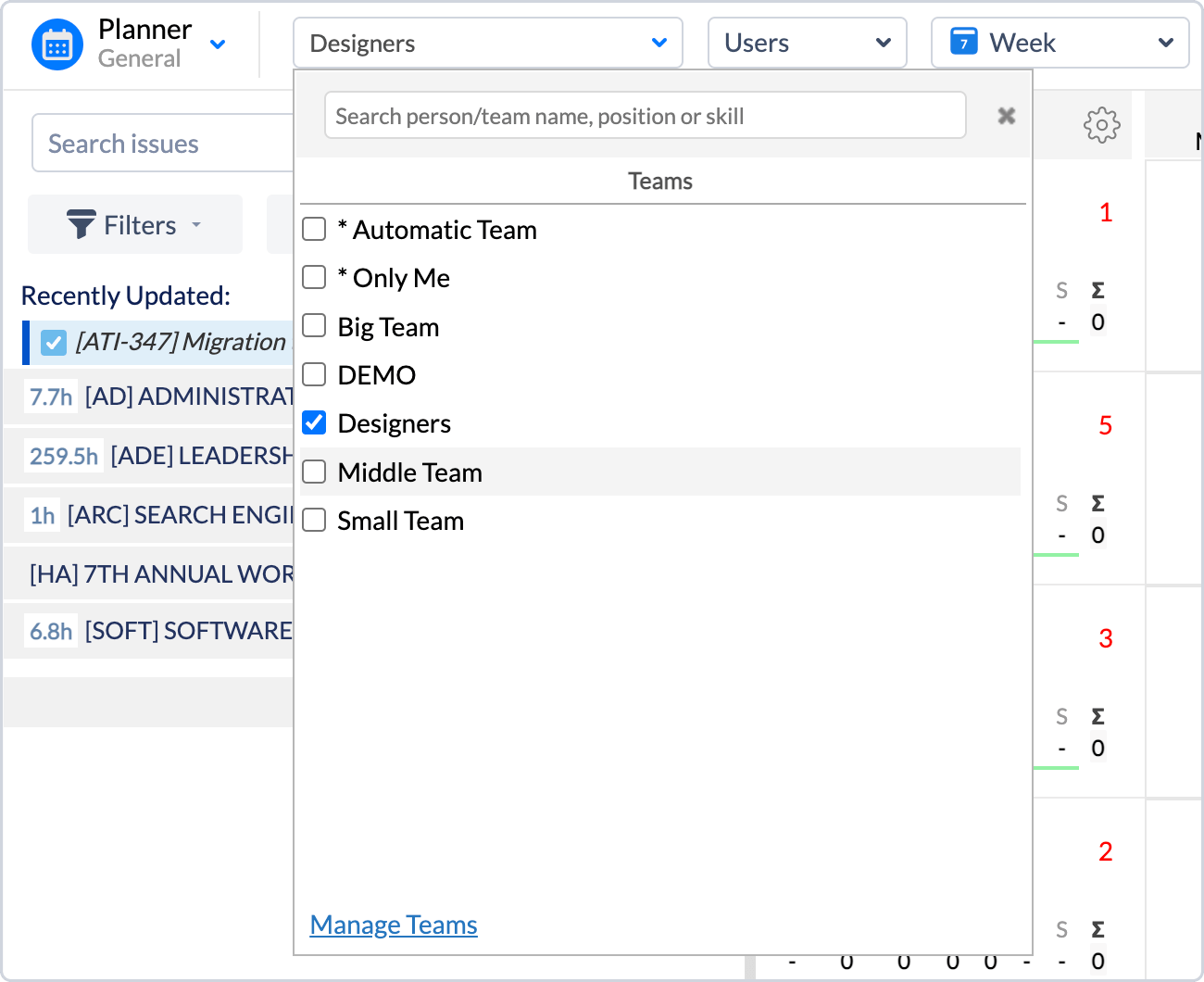Enable the Automatic Team checkbox
Image resolution: width=1204 pixels, height=982 pixels.
[315, 229]
